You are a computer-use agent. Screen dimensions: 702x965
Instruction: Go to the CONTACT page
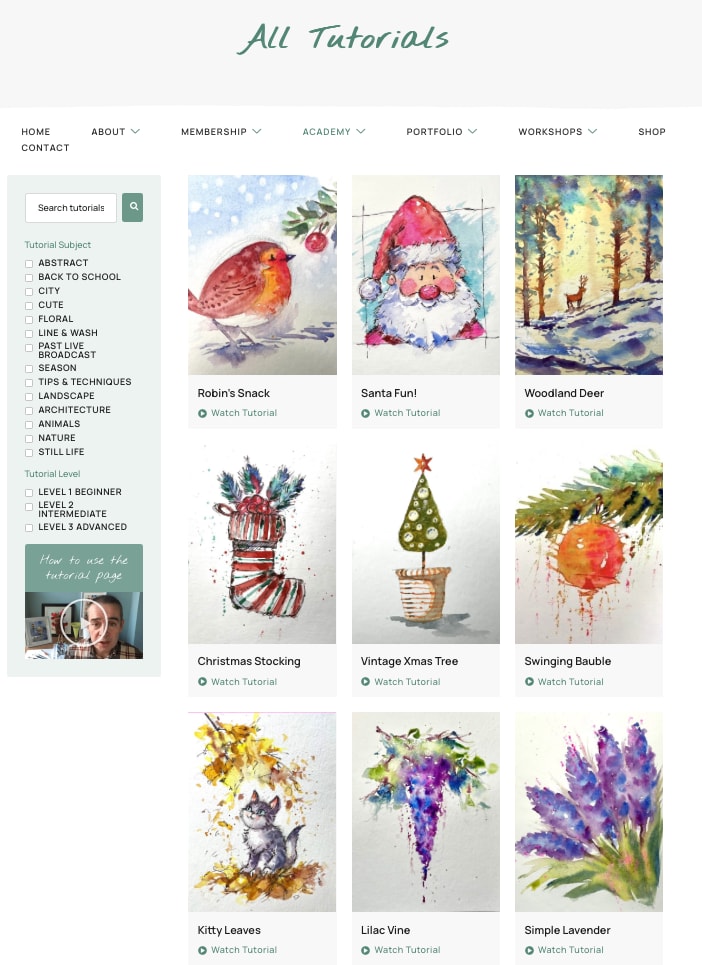coord(46,148)
